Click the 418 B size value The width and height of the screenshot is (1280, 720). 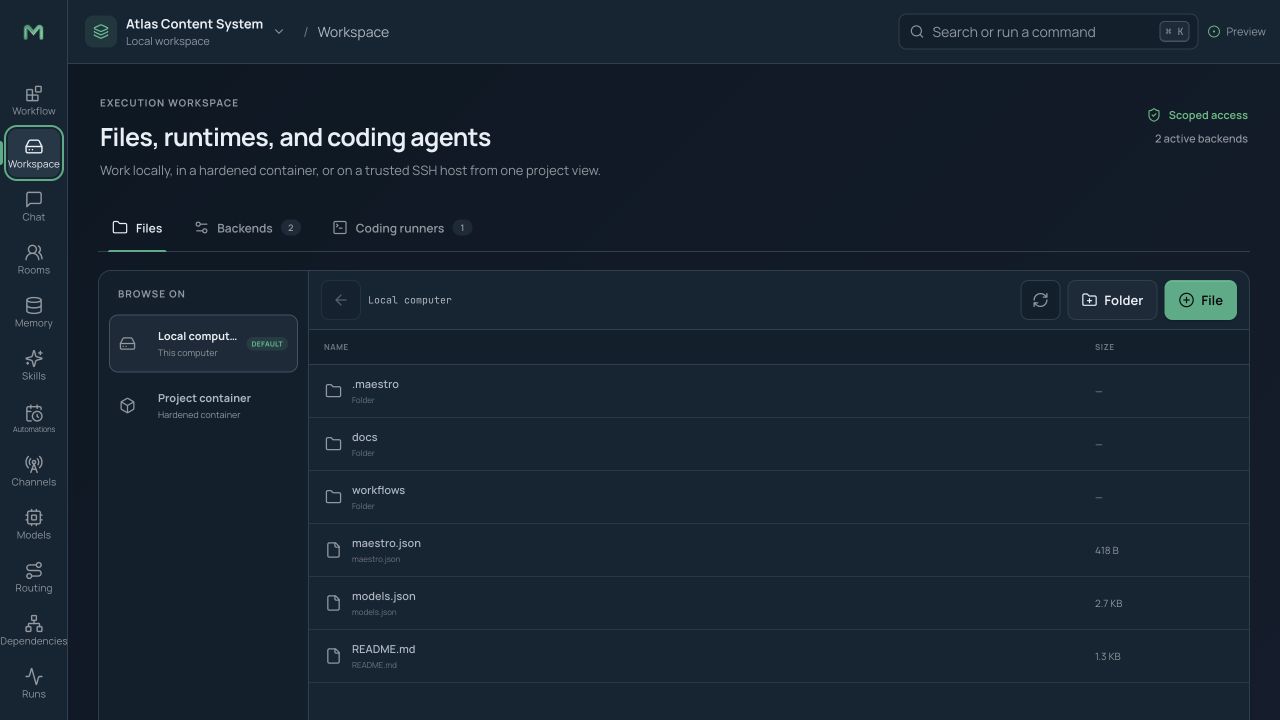coord(1107,550)
